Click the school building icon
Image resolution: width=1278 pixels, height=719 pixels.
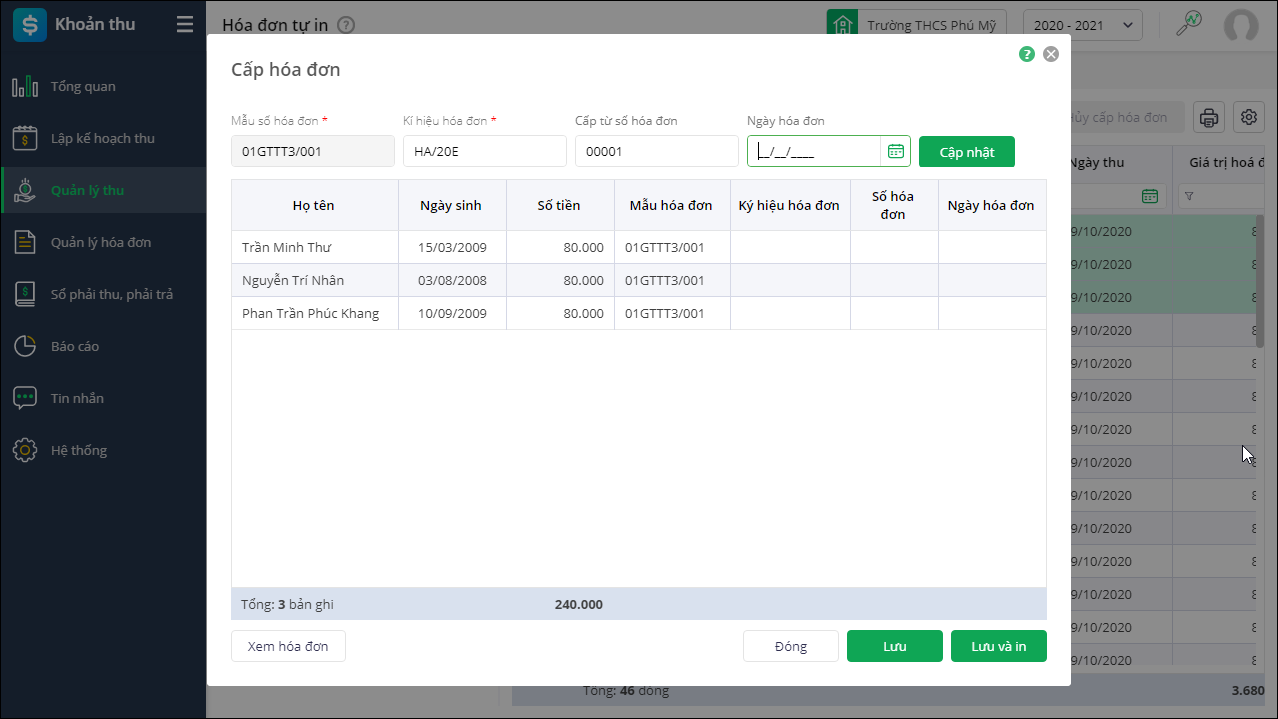[x=843, y=25]
